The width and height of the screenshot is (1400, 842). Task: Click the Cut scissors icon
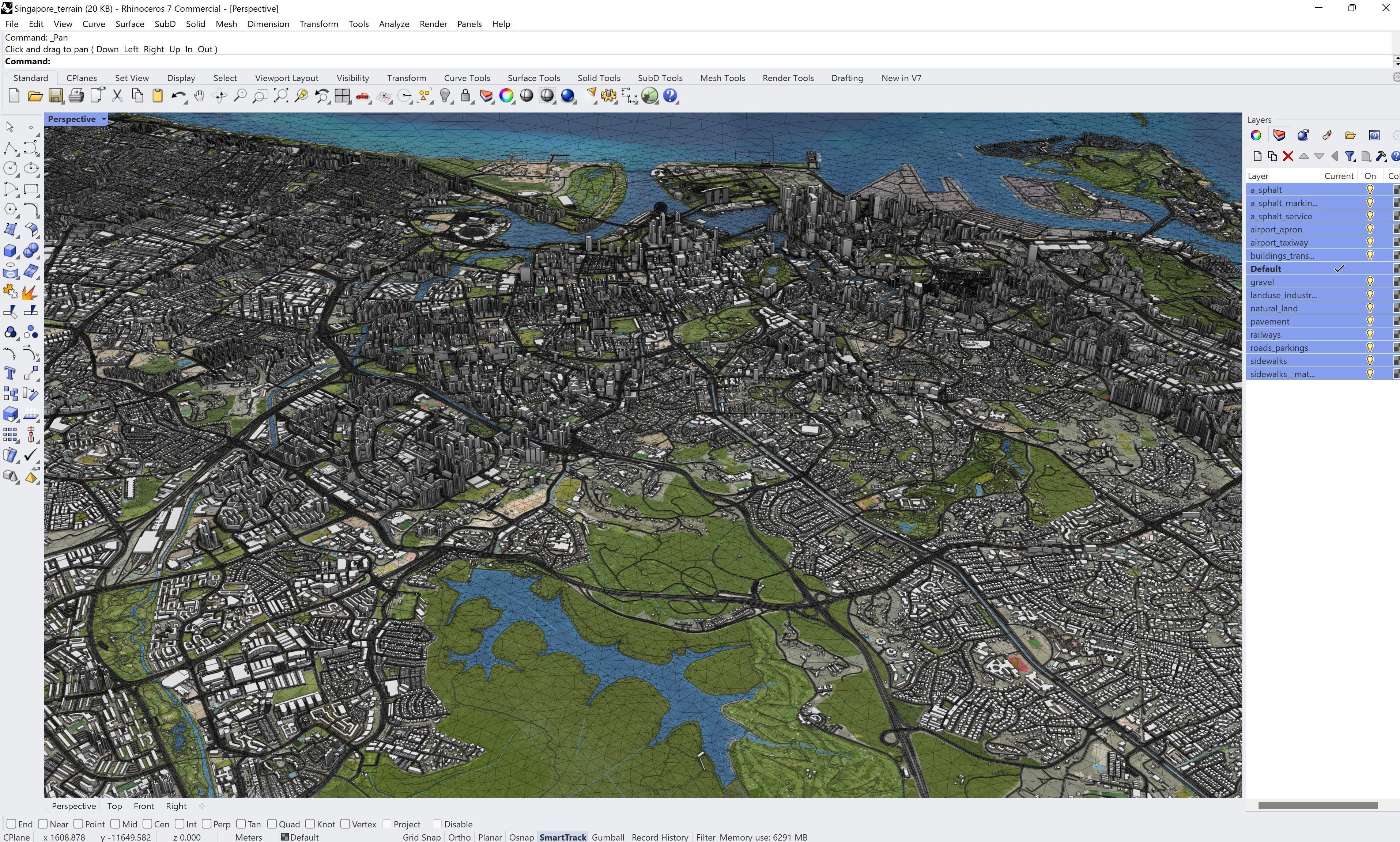click(117, 96)
